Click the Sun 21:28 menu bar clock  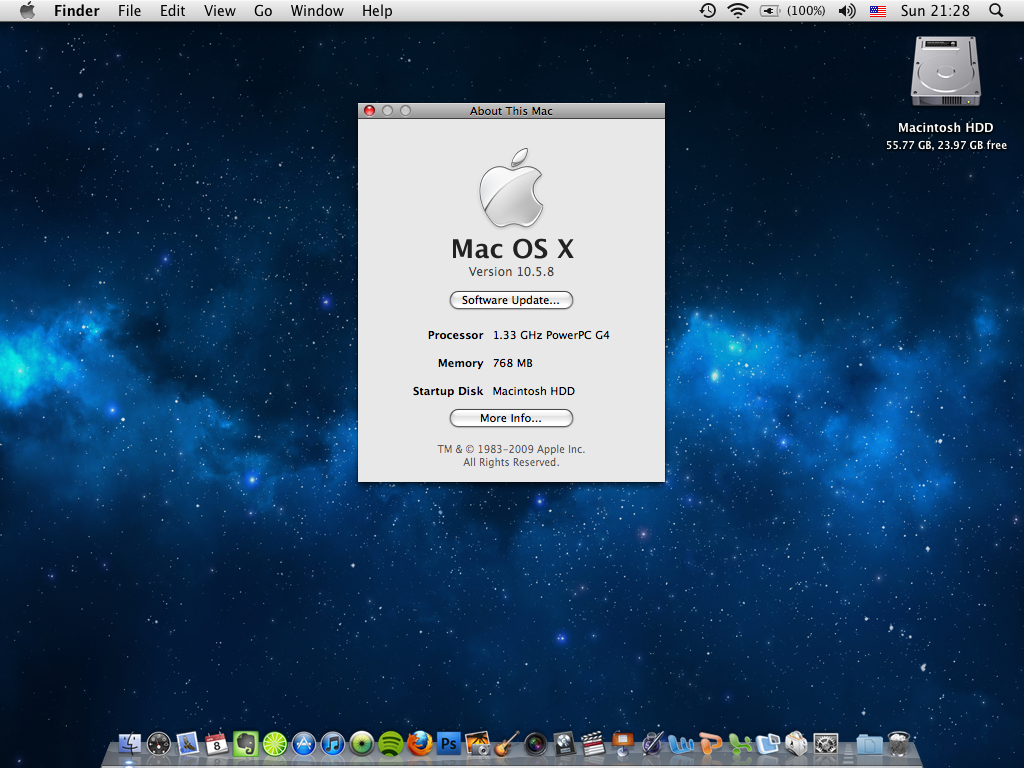(935, 10)
